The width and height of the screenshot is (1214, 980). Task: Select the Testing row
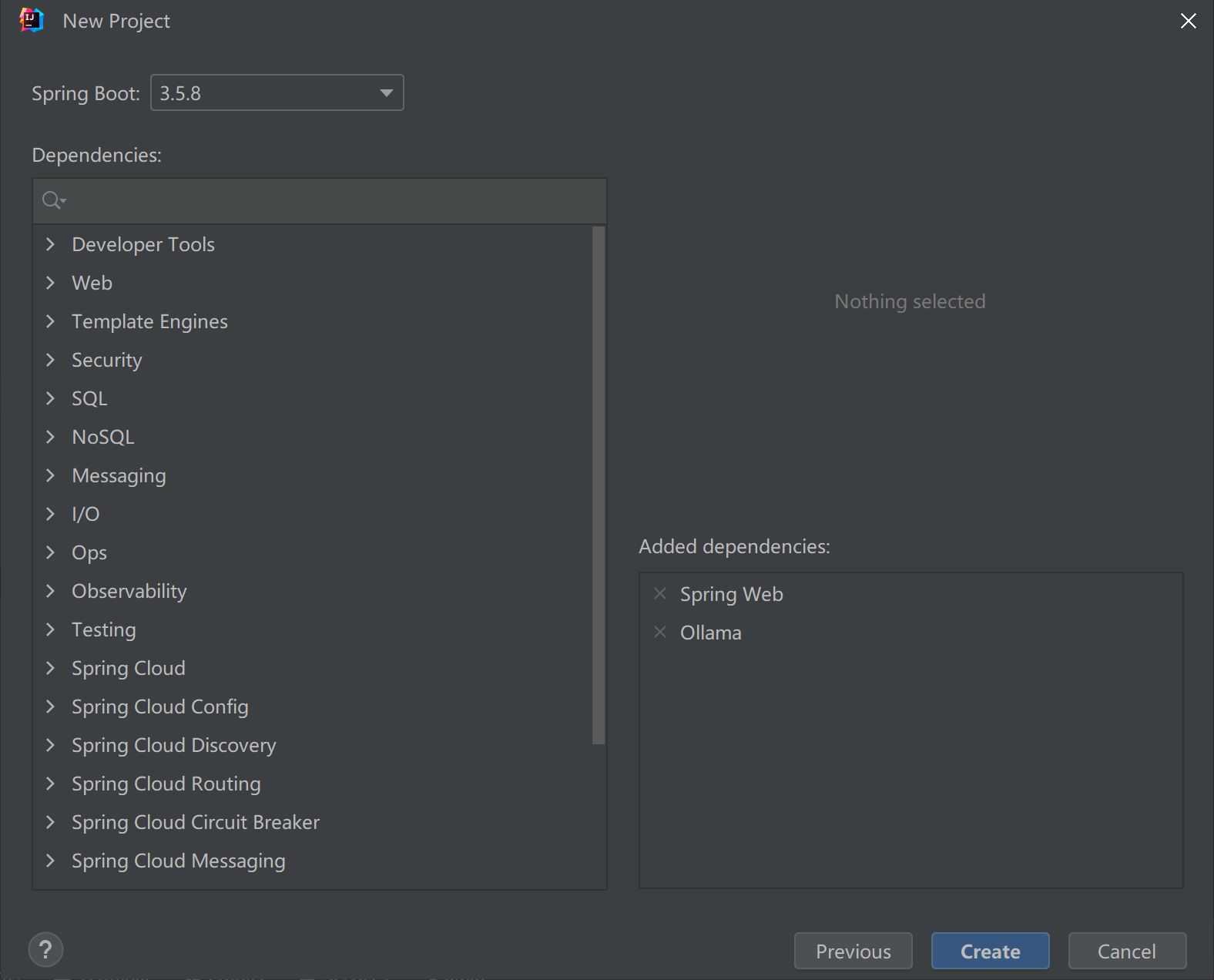pyautogui.click(x=313, y=629)
